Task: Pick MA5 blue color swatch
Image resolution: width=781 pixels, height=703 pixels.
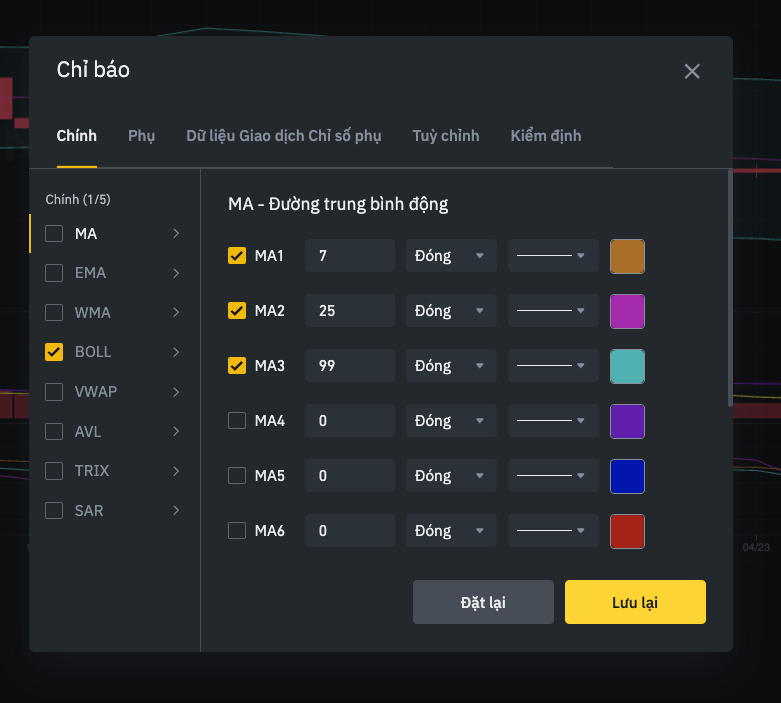Action: 627,476
